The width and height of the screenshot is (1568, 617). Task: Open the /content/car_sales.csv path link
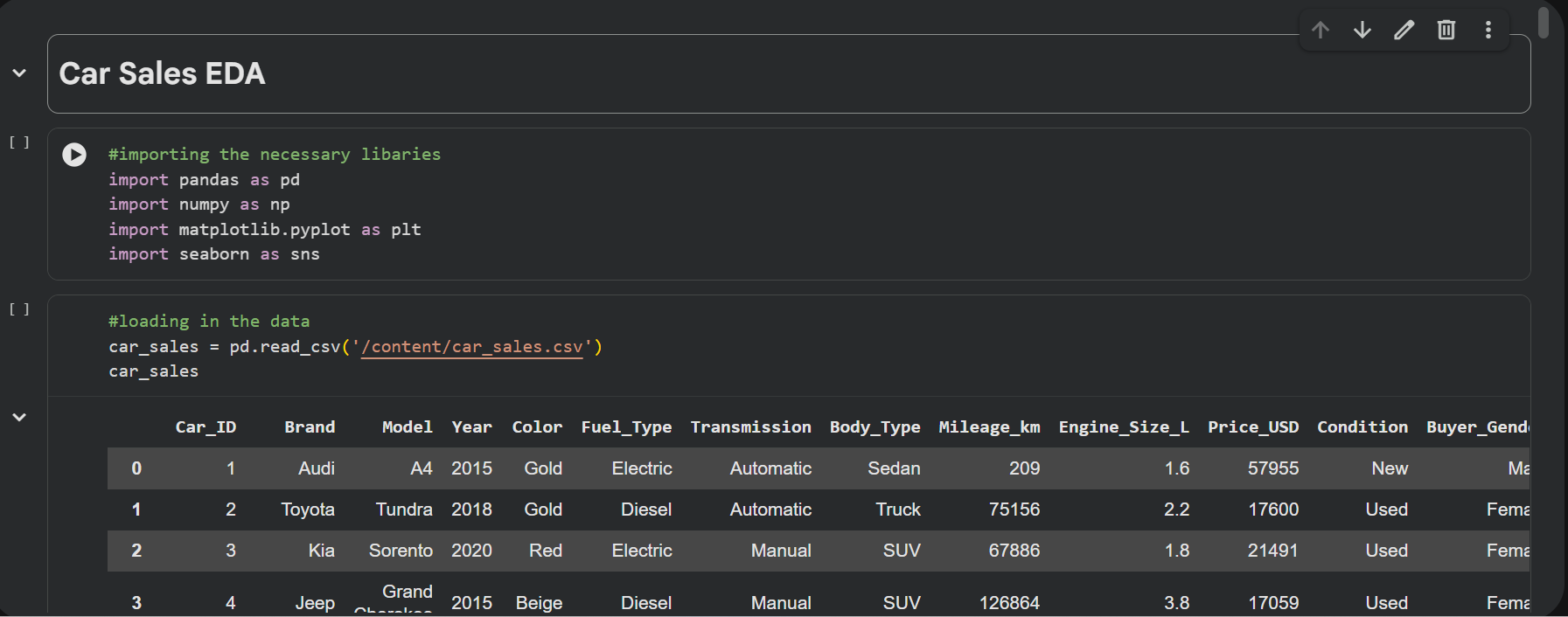pyautogui.click(x=472, y=347)
